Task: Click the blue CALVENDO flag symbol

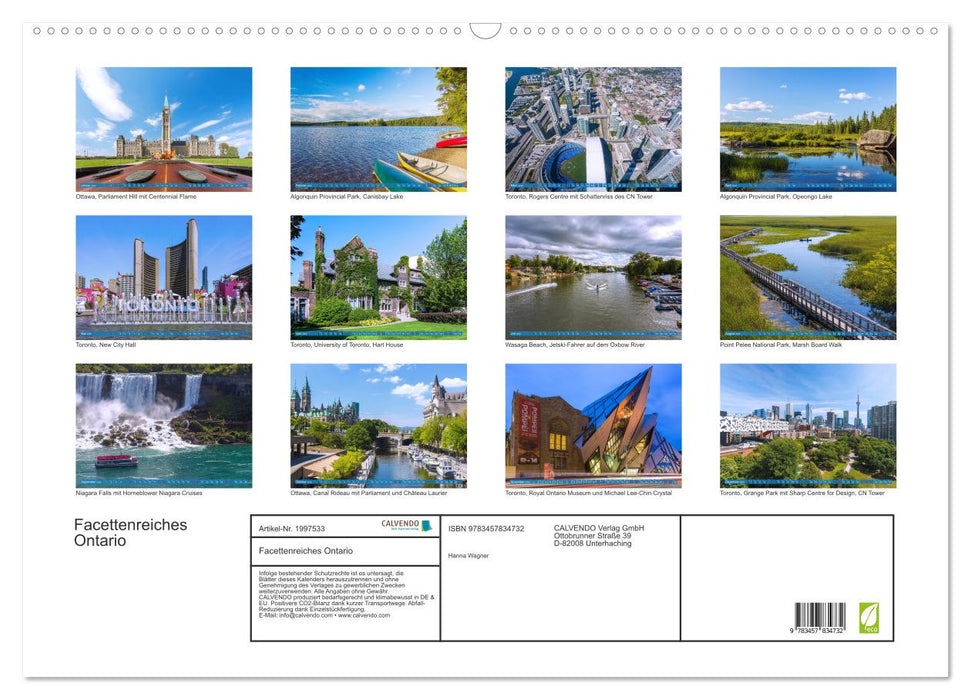Action: coord(426,525)
